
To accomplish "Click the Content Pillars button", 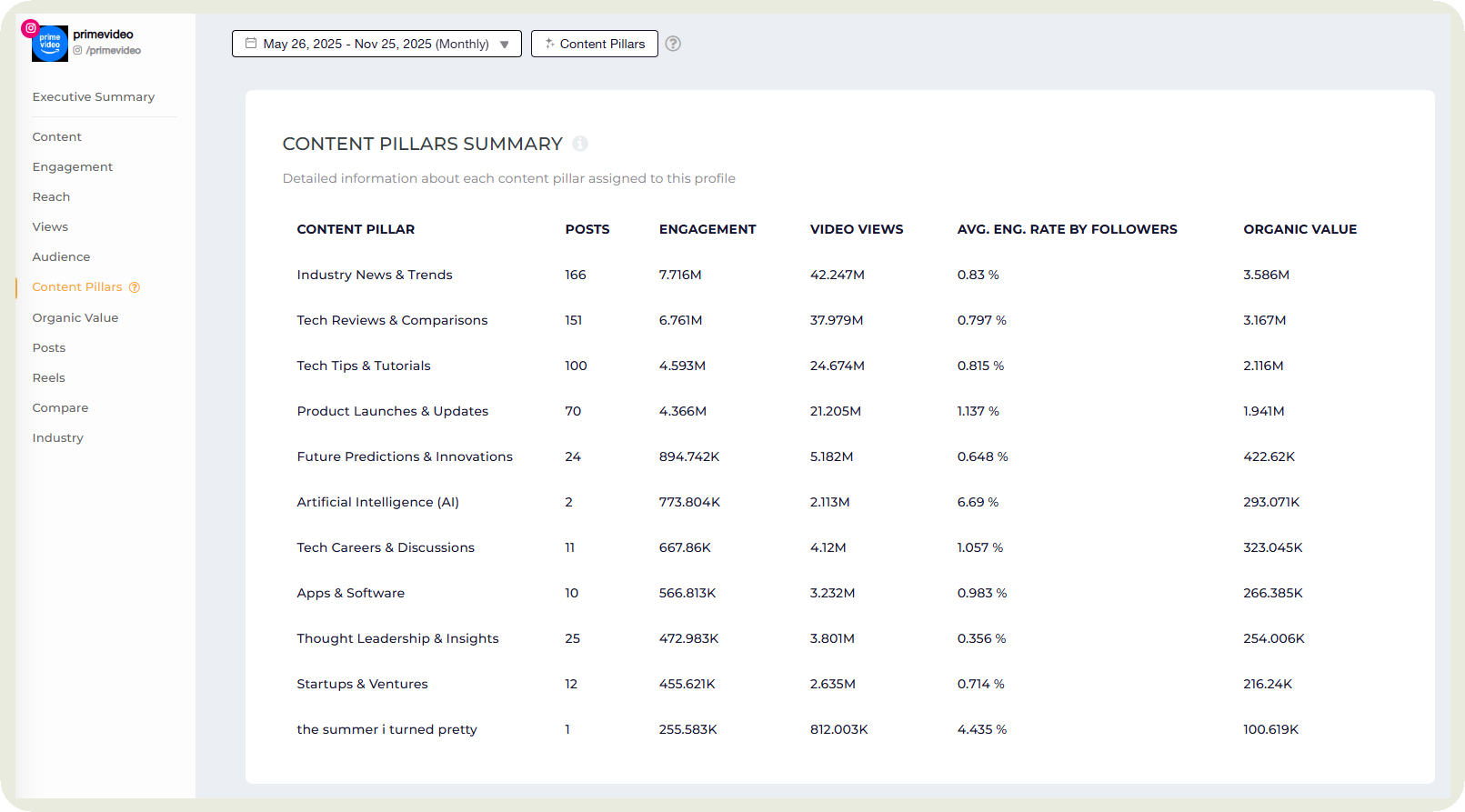I will 595,44.
